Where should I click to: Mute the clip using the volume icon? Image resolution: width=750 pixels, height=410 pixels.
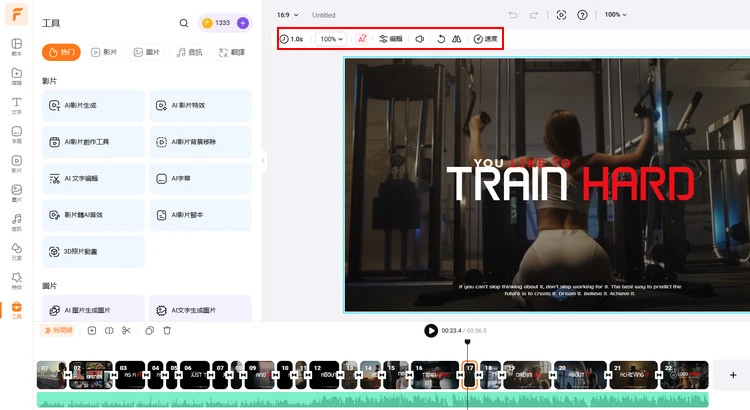coord(420,39)
